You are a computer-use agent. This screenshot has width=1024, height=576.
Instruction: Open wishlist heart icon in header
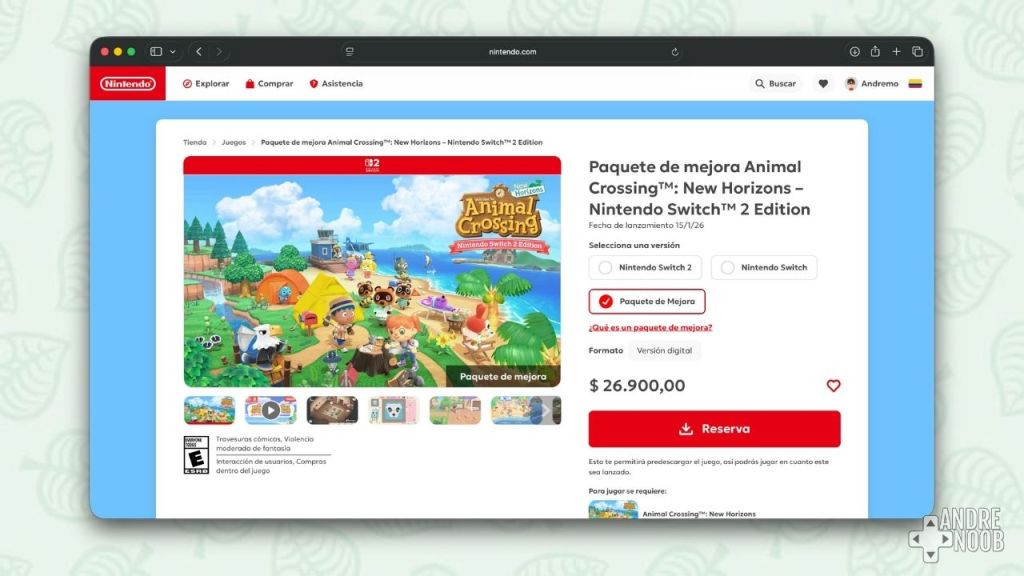coord(823,84)
